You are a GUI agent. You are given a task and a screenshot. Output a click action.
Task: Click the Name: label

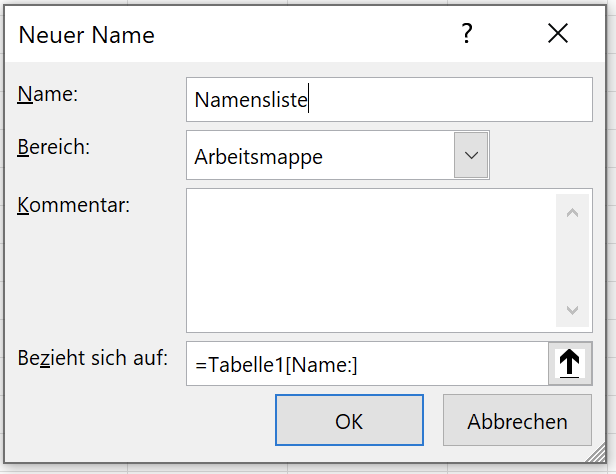(48, 94)
